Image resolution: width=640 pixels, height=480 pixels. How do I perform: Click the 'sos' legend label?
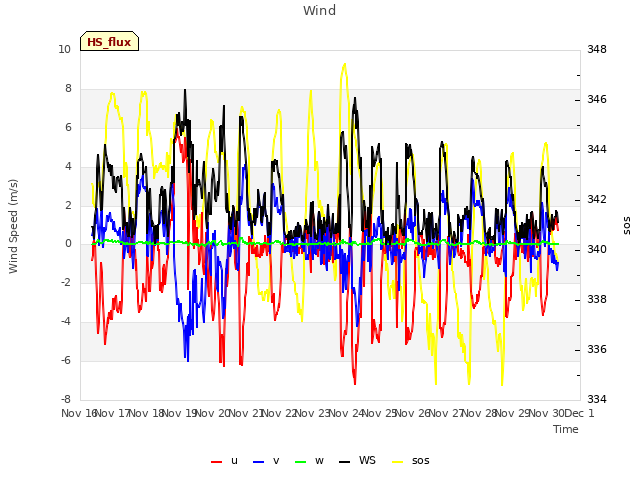(421, 460)
